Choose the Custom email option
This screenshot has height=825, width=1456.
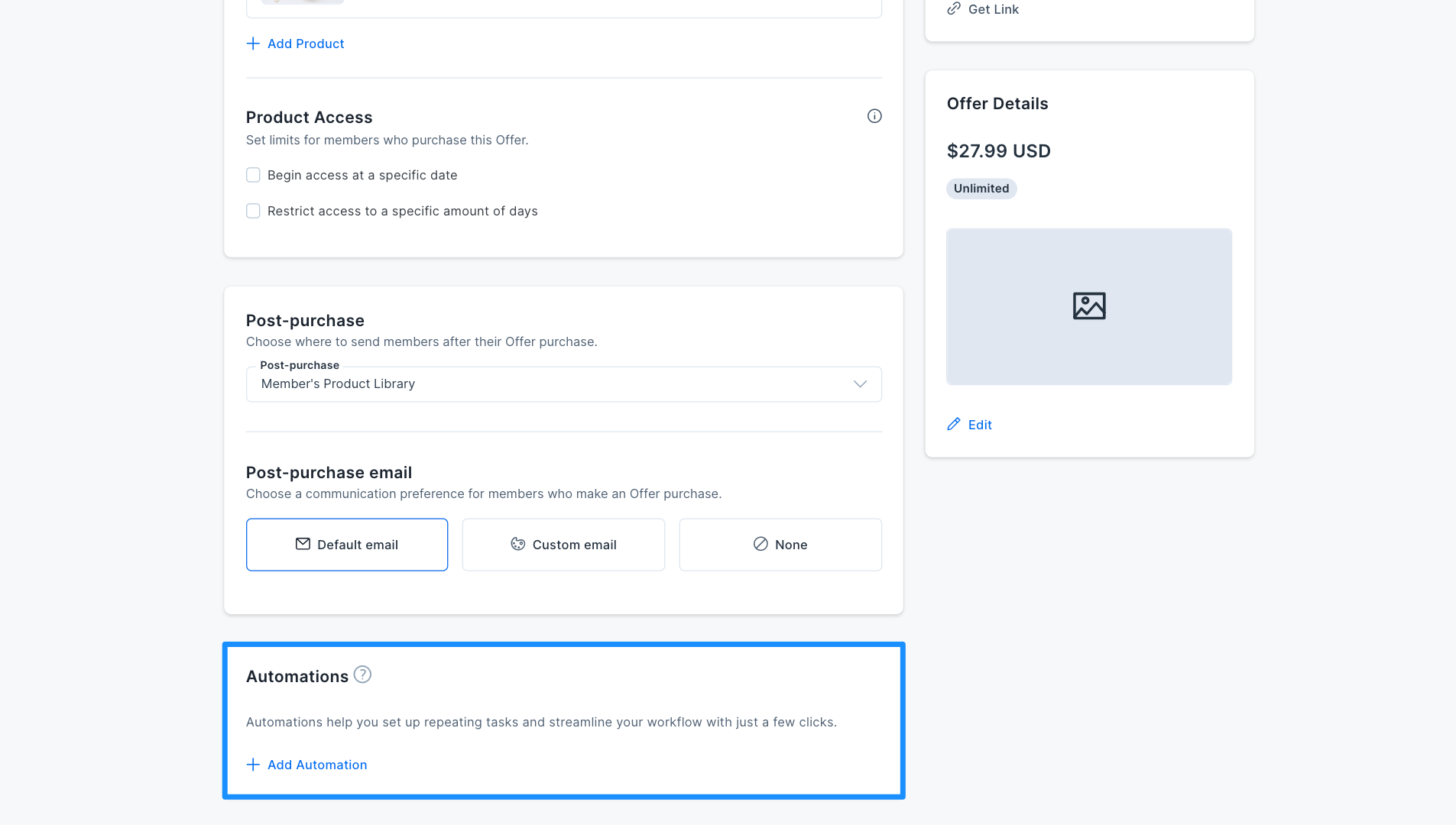(x=563, y=545)
